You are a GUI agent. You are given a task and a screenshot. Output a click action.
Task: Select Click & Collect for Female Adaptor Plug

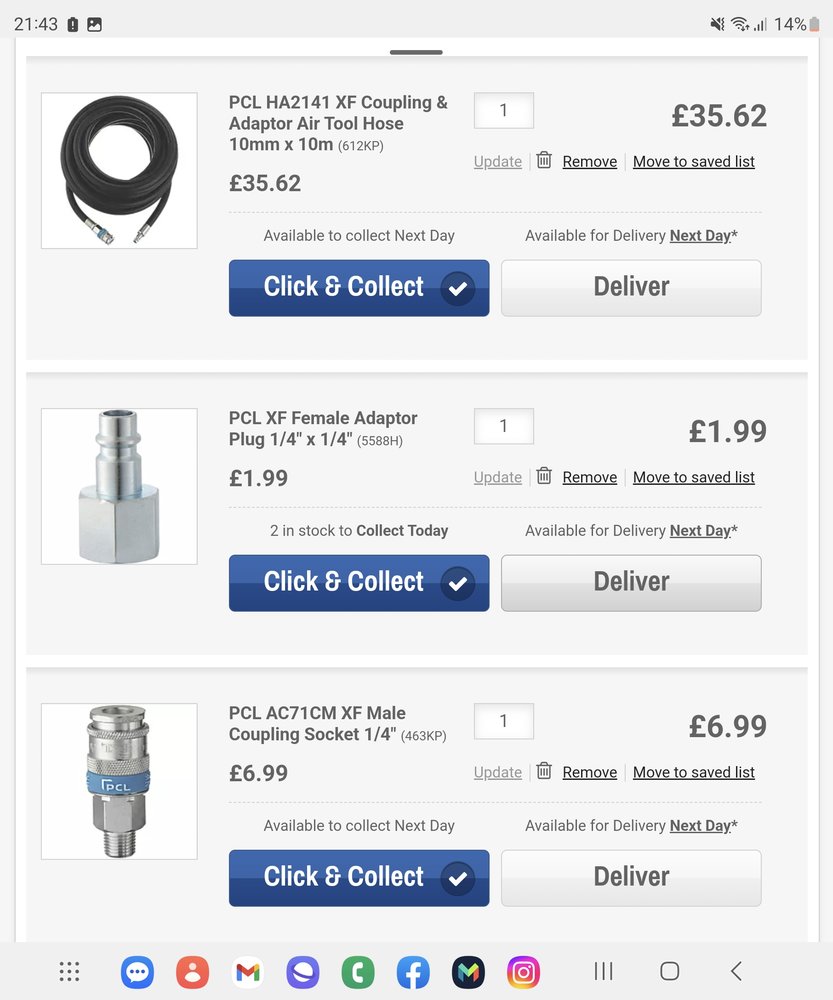(359, 583)
